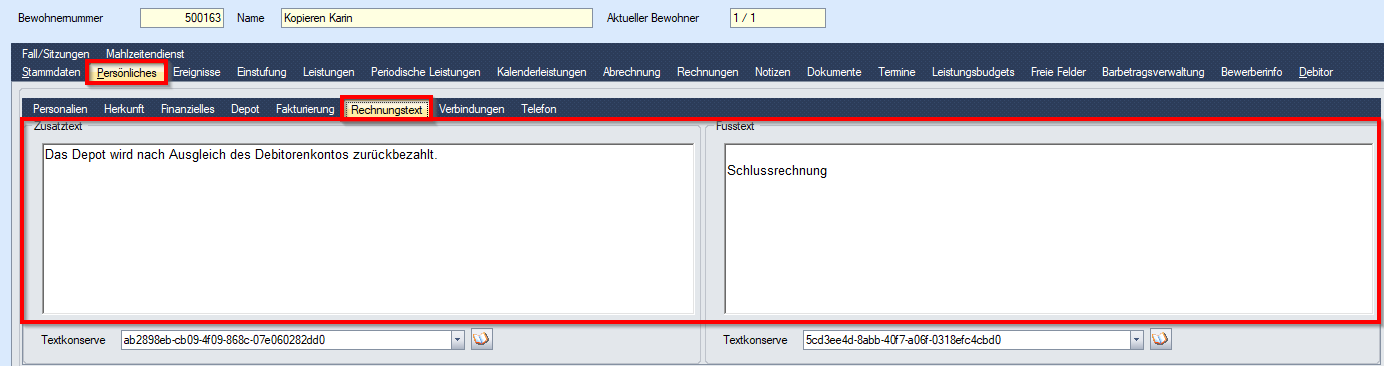Open the Personalien sub-tab
Viewport: 1384px width, 366px height.
coord(60,109)
